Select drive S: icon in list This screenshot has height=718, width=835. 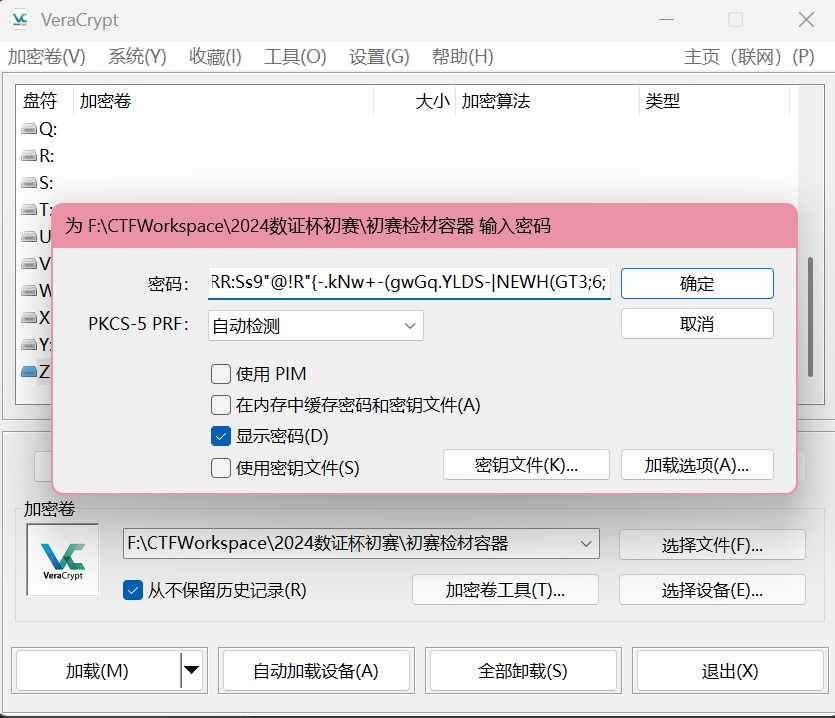pyautogui.click(x=29, y=183)
